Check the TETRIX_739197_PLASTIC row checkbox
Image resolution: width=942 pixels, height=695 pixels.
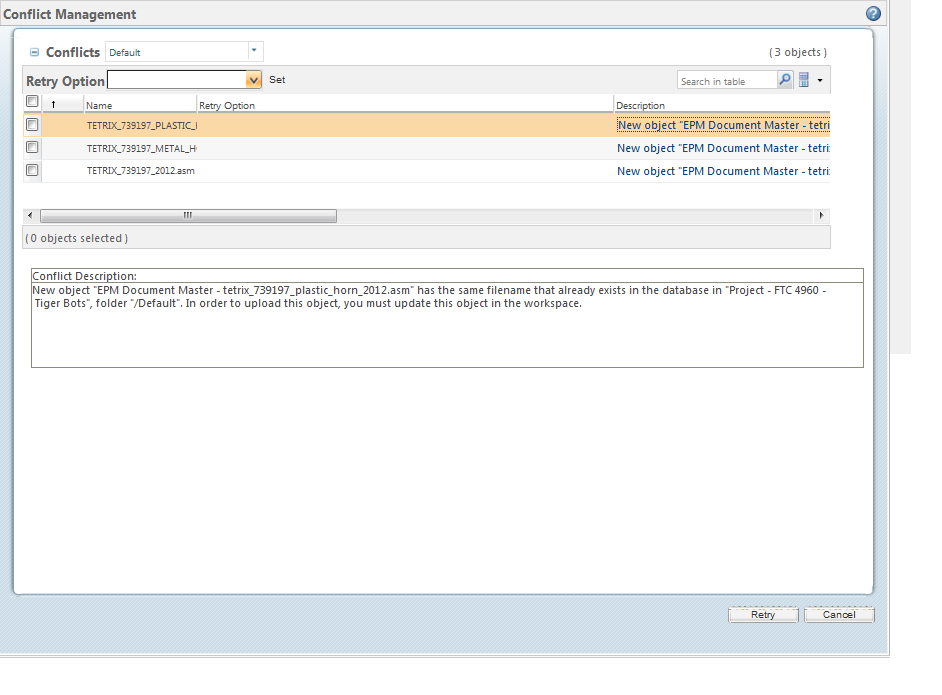[32, 125]
